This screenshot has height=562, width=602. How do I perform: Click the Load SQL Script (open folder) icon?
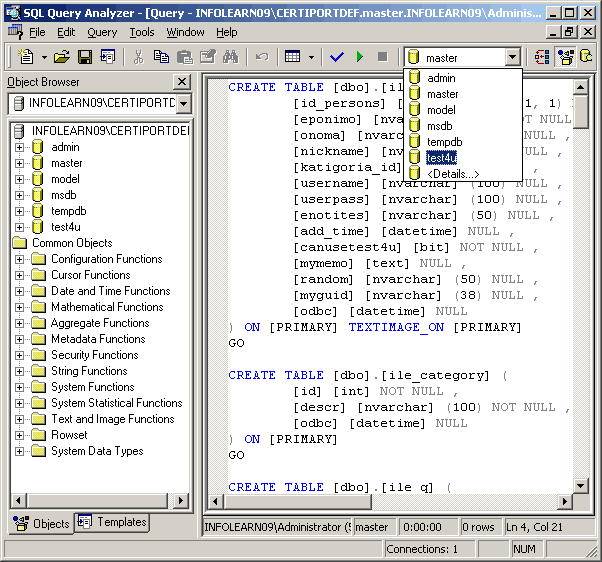click(62, 57)
